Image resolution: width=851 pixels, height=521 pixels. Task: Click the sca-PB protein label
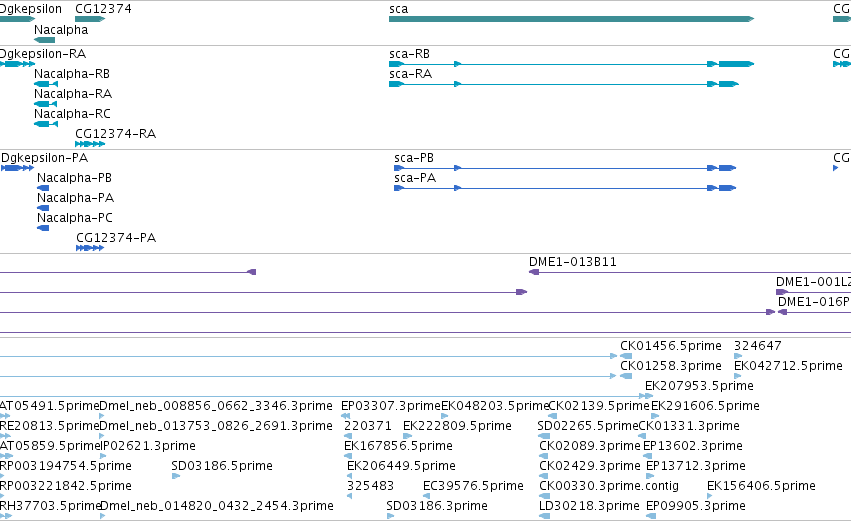[414, 158]
